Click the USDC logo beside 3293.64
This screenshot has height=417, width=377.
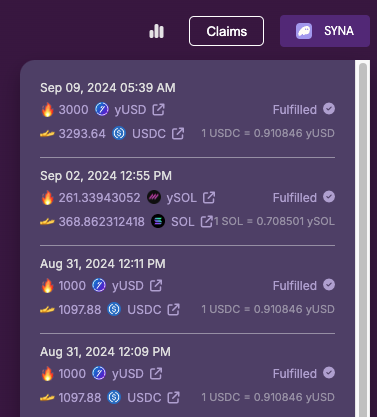click(x=119, y=133)
